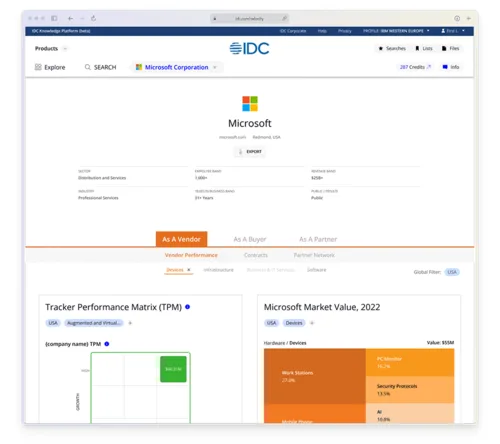Click the magnifier SEARCH button
The width and height of the screenshot is (500, 444).
[100, 67]
